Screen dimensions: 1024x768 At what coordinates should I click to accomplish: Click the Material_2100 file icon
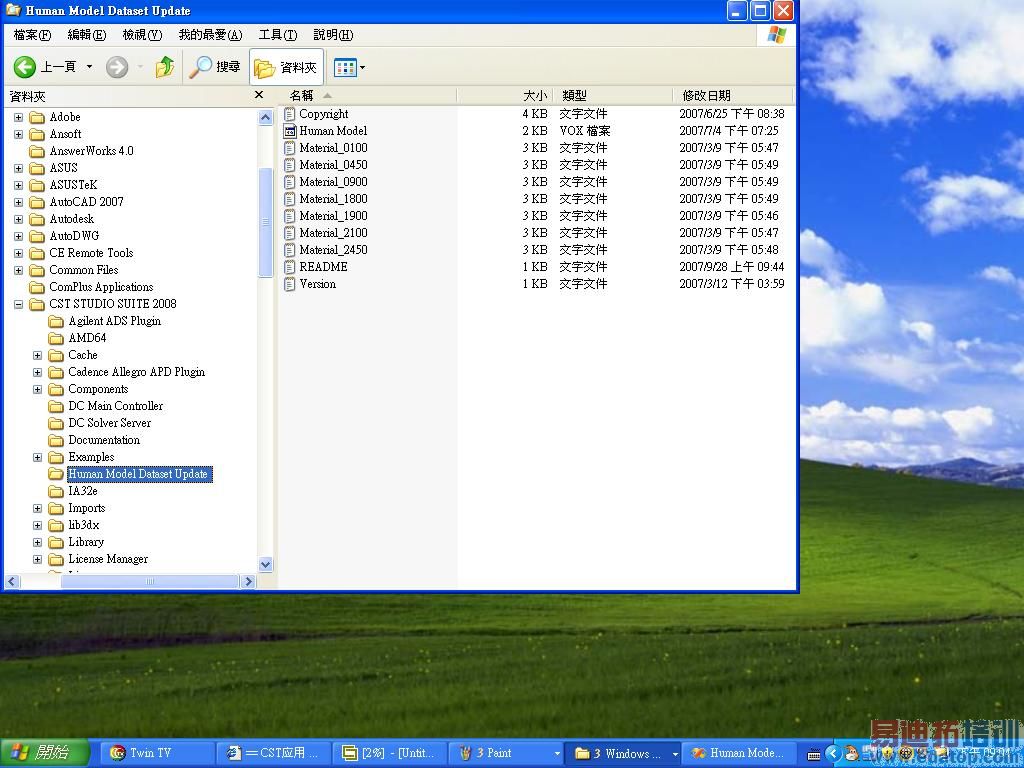click(x=289, y=233)
